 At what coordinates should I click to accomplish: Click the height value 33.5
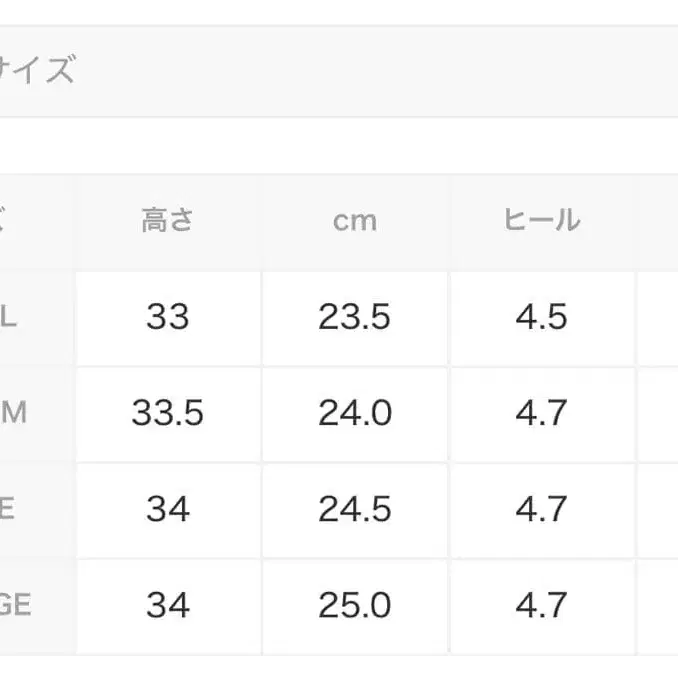click(x=167, y=413)
